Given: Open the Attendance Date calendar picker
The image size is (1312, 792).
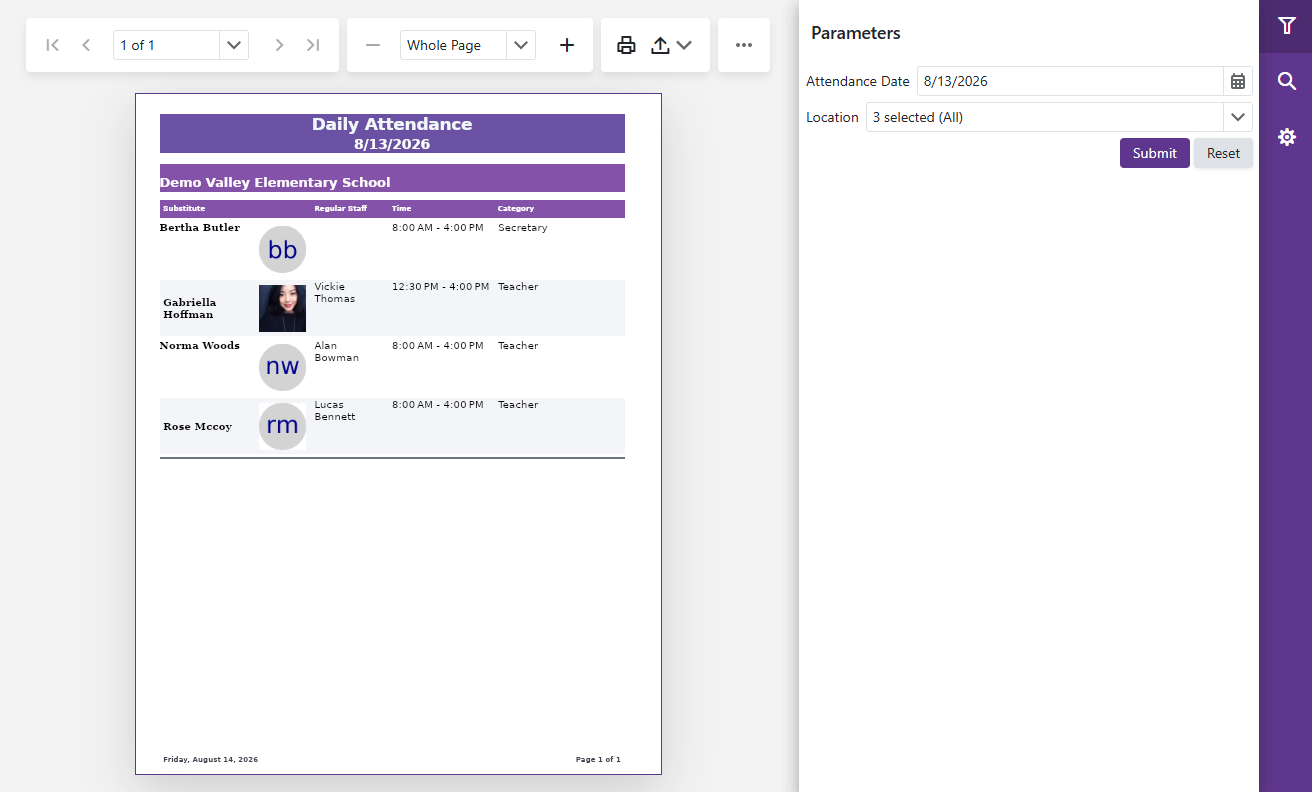Looking at the screenshot, I should [x=1238, y=81].
